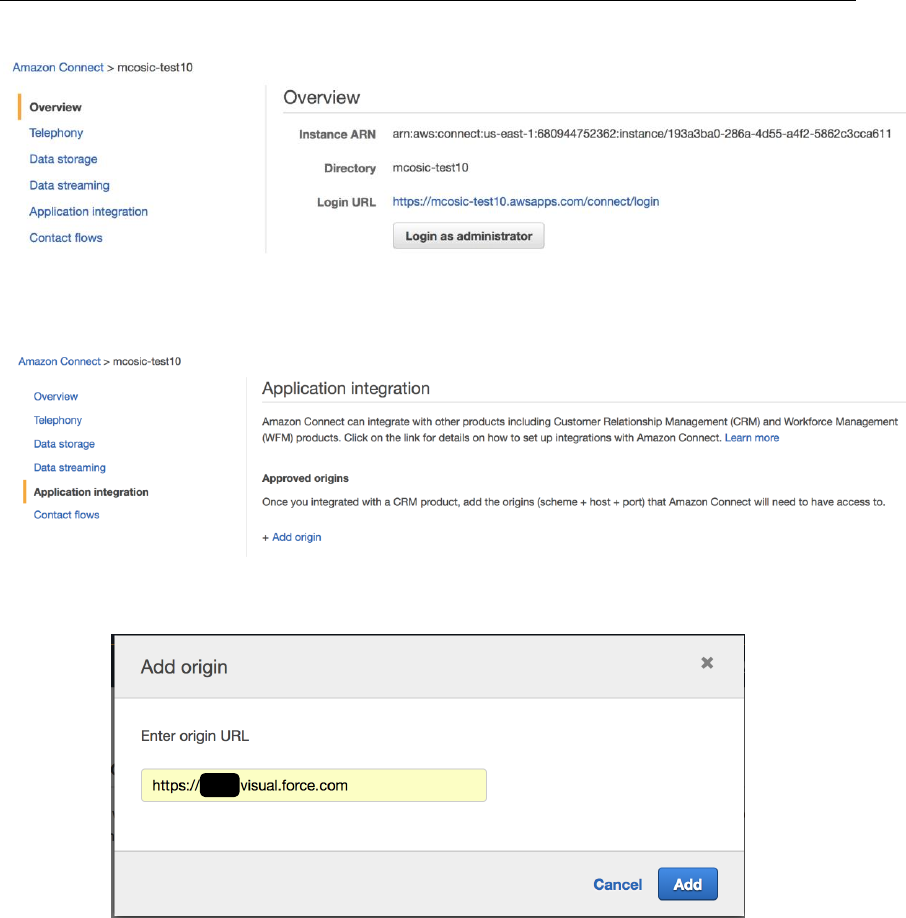Open Data storage in Overview page sidebar
The height and width of the screenshot is (918, 906).
pyautogui.click(x=63, y=159)
